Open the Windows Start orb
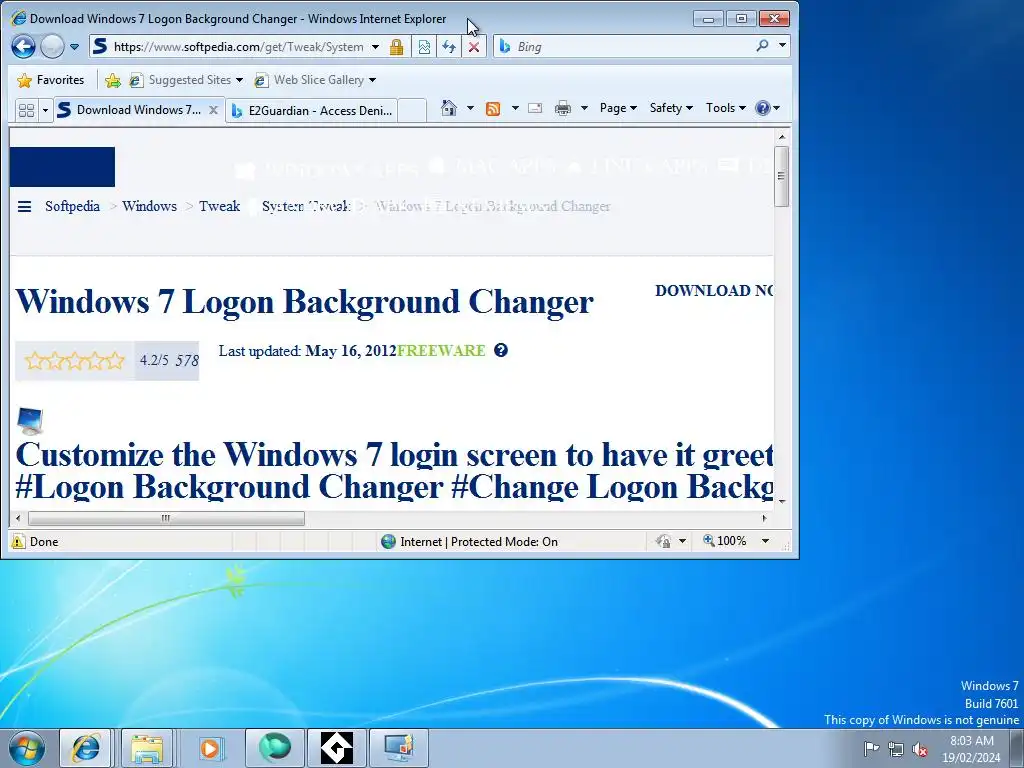This screenshot has width=1024, height=768. (27, 748)
